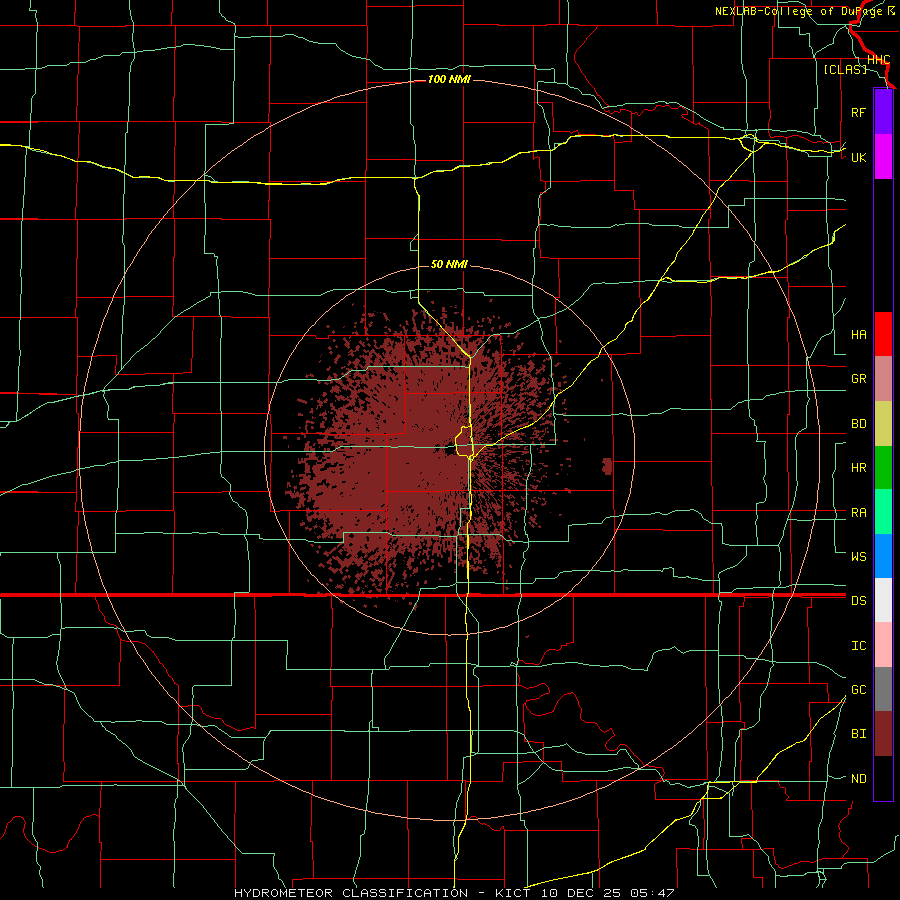
Task: Click the HA red legend swatch
Action: tap(883, 334)
